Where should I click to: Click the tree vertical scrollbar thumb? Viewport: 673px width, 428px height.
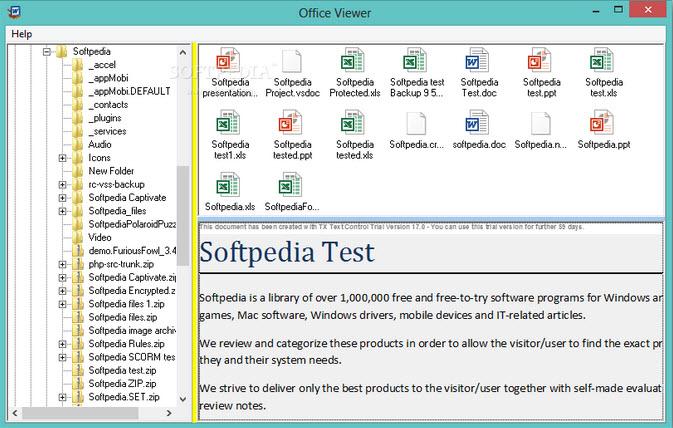(x=183, y=216)
